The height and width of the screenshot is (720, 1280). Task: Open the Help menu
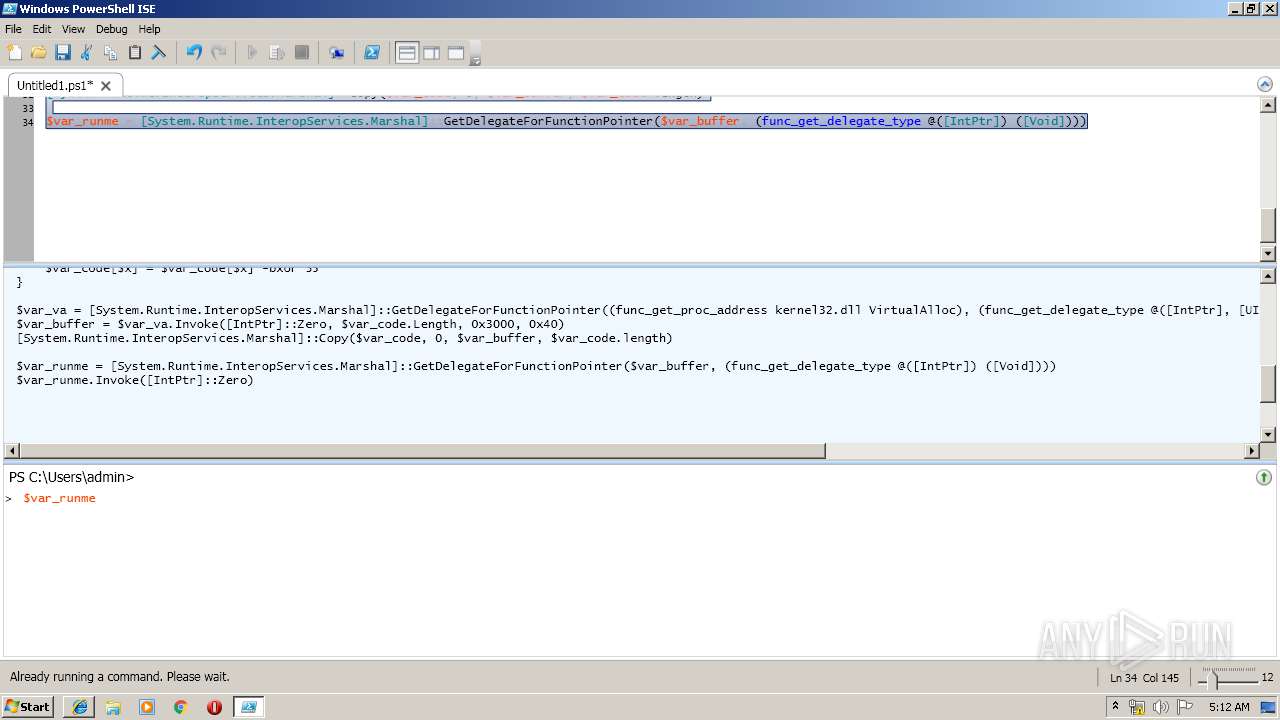pyautogui.click(x=149, y=29)
